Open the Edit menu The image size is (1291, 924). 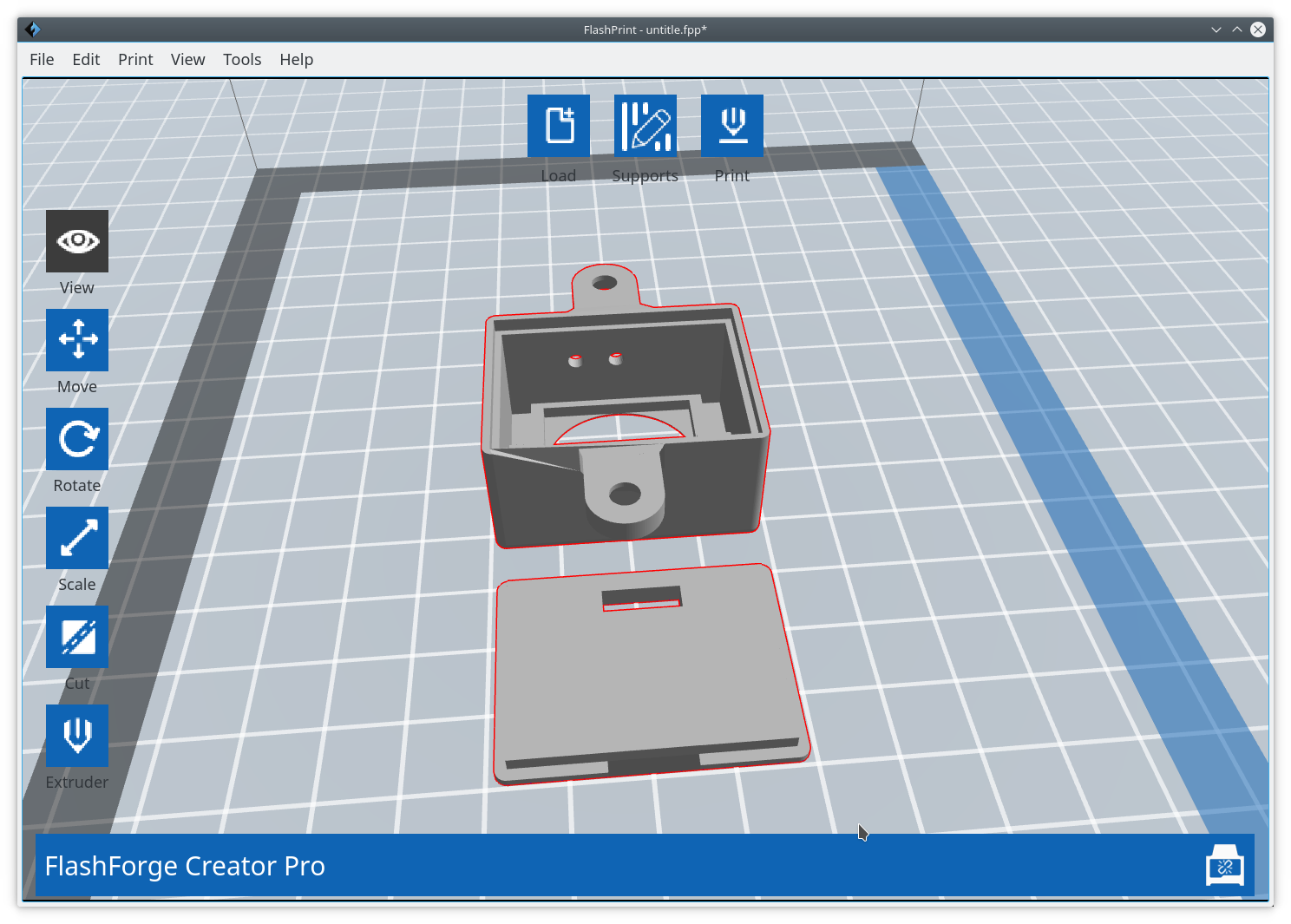point(86,60)
